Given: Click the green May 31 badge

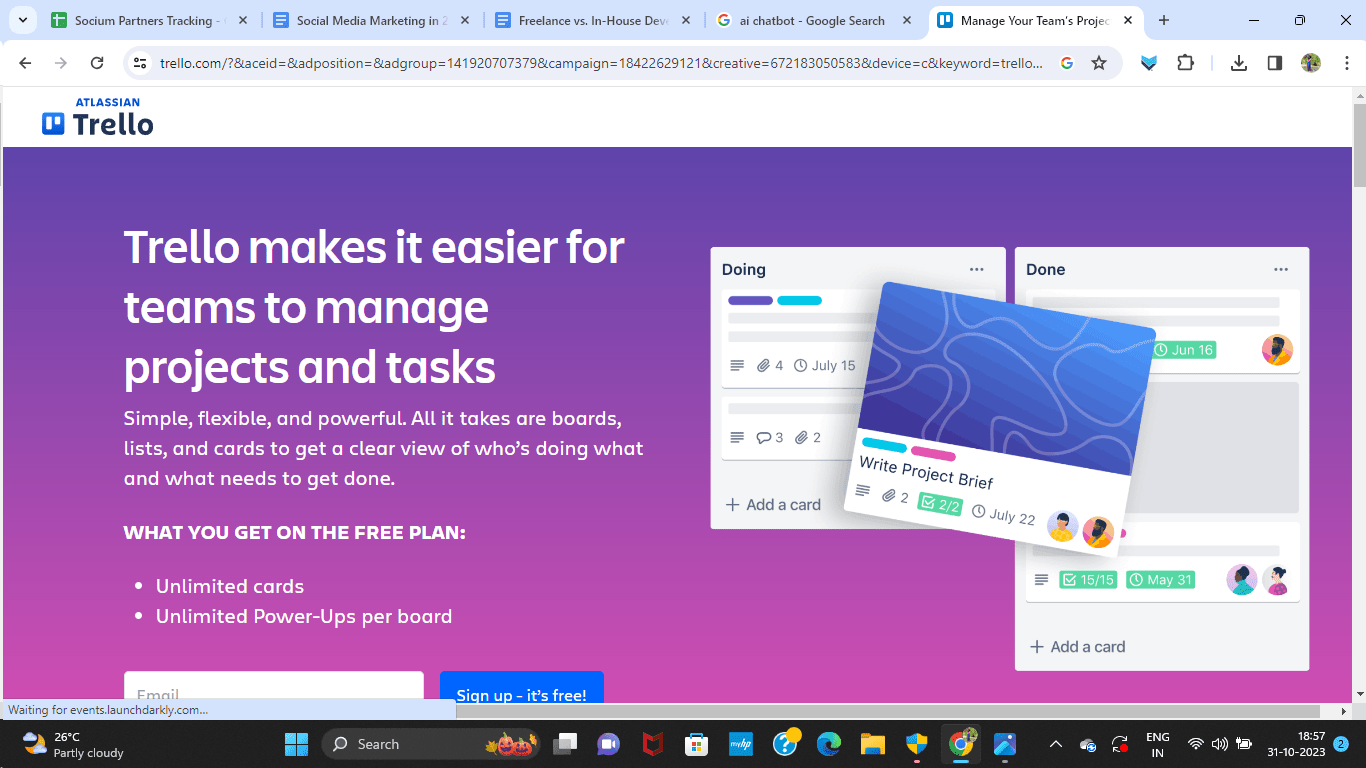Looking at the screenshot, I should [x=1160, y=580].
